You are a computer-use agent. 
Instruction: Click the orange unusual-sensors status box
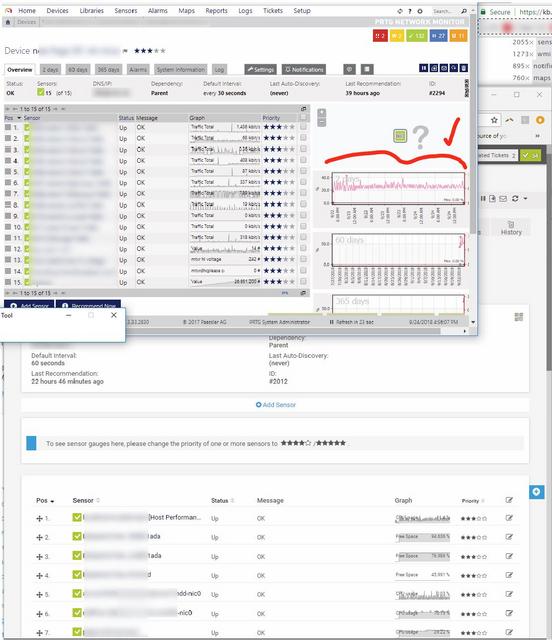pyautogui.click(x=459, y=36)
